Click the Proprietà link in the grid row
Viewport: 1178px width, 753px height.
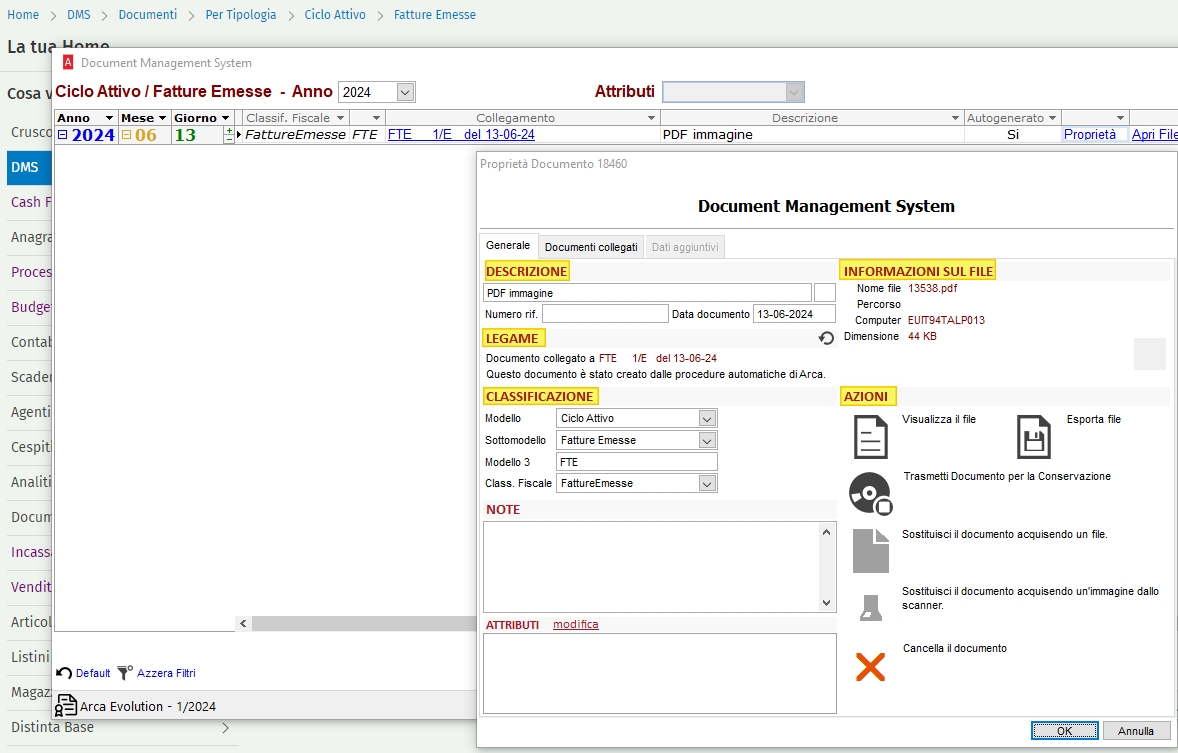point(1089,135)
